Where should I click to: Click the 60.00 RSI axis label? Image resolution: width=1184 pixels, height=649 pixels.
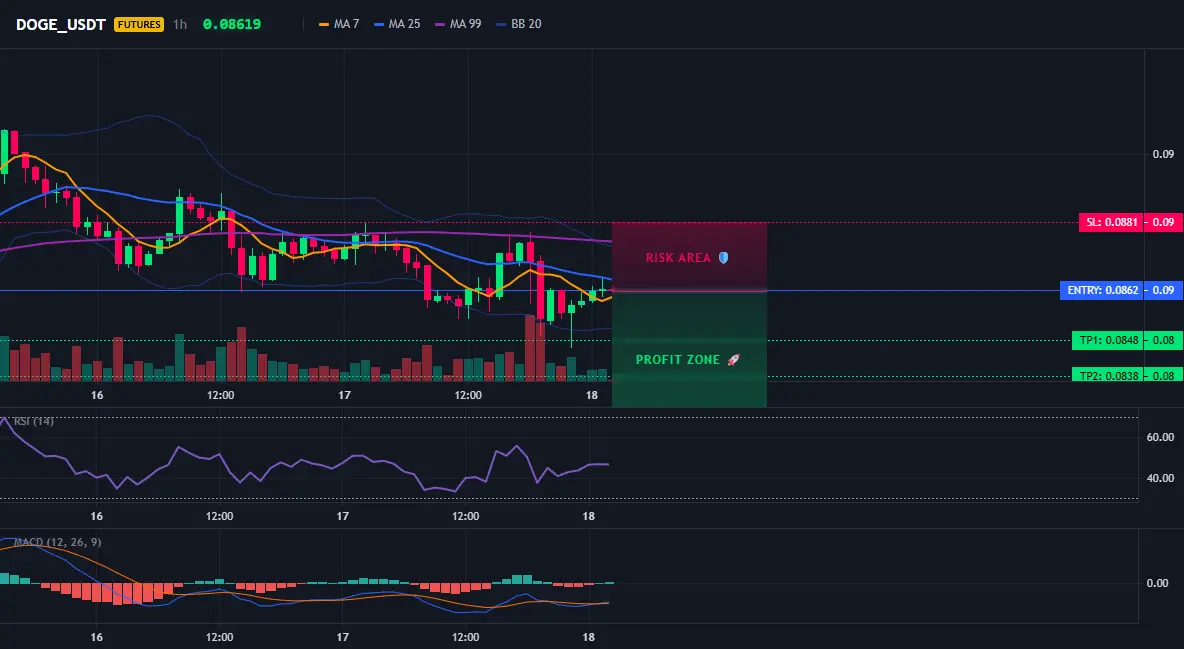(x=1161, y=437)
